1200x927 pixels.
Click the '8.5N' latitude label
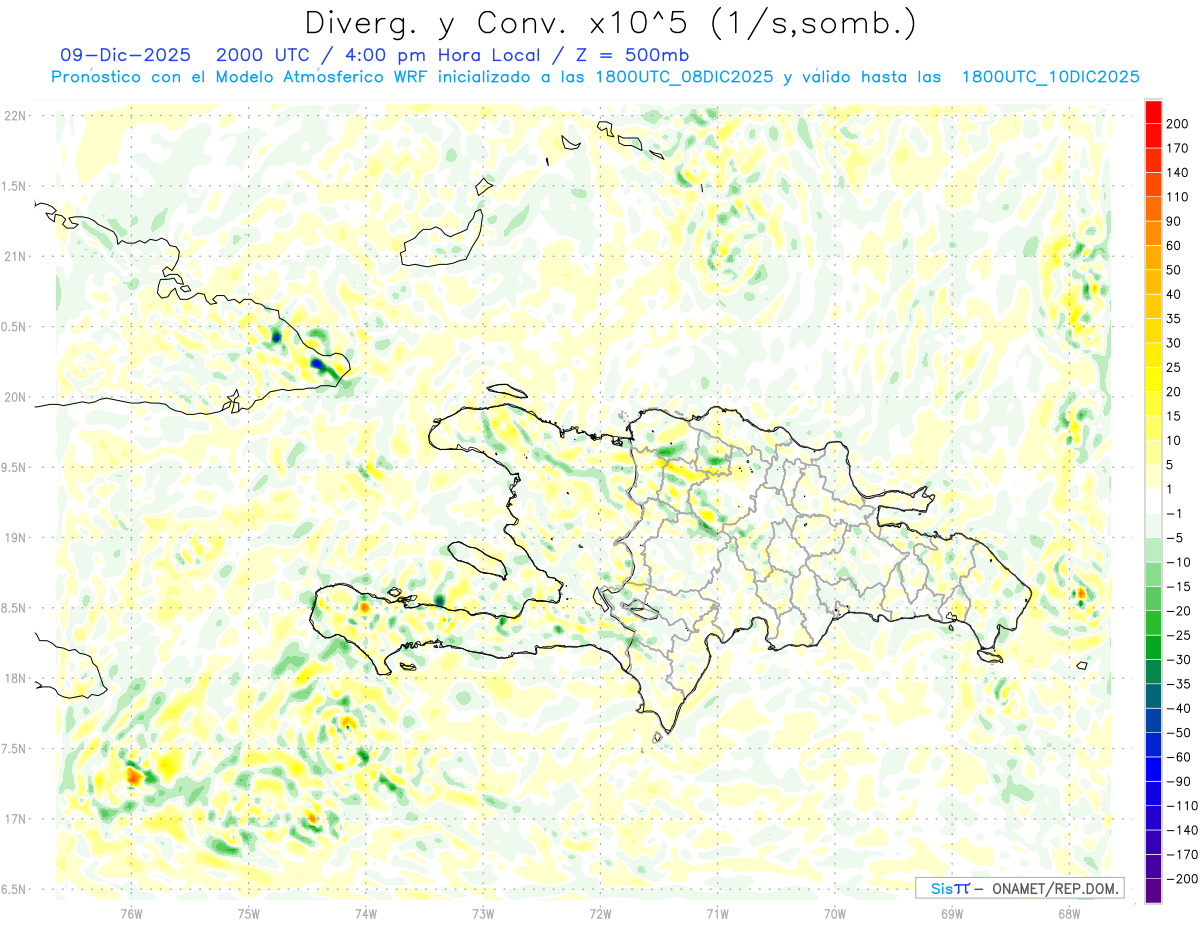tap(15, 608)
